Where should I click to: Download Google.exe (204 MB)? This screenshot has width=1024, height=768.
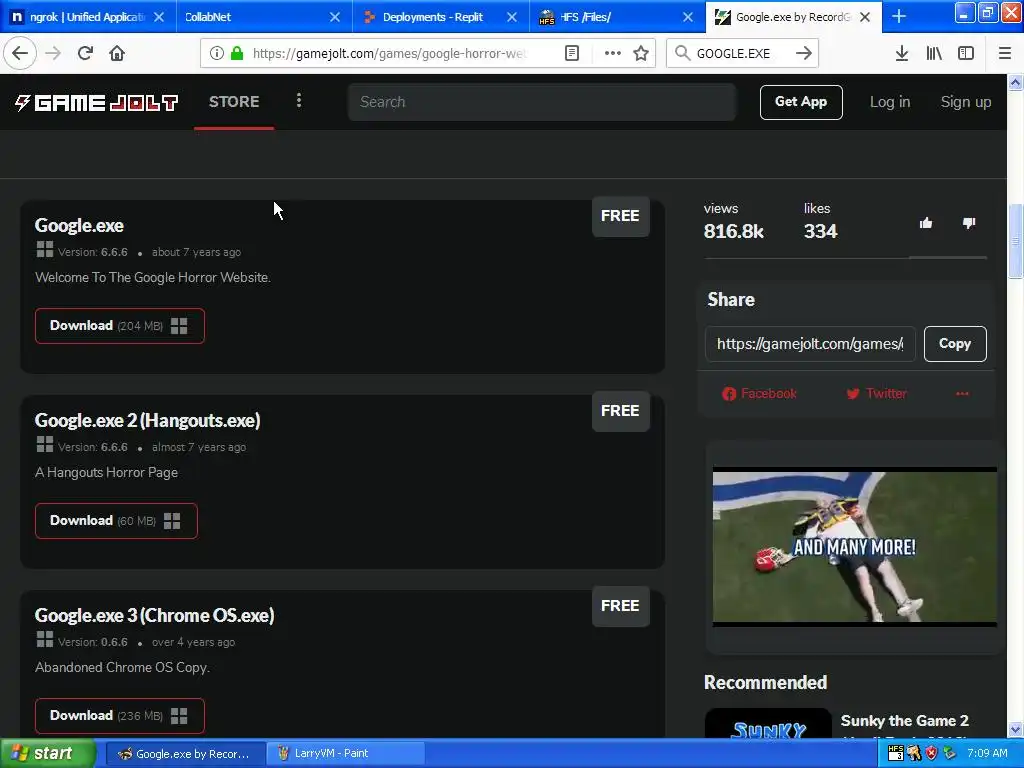[x=120, y=326]
